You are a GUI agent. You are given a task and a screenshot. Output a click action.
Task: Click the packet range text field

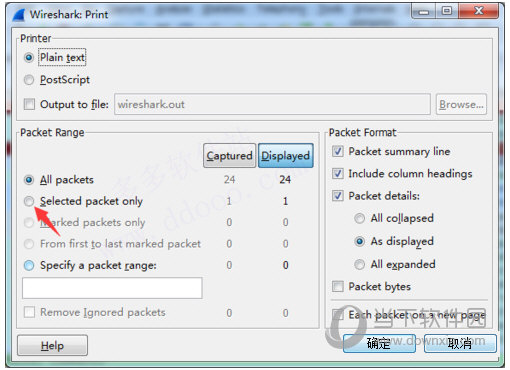point(112,288)
